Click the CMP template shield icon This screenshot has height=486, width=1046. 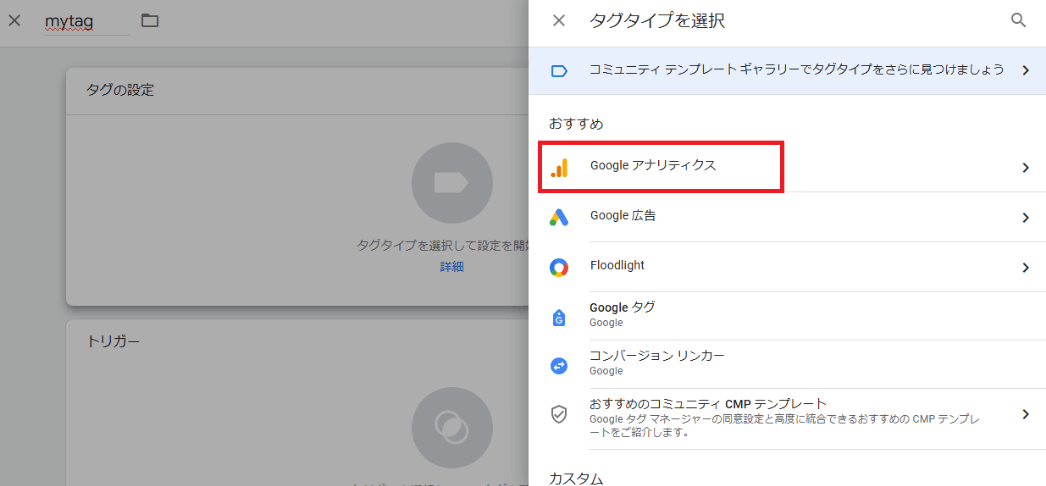click(559, 414)
